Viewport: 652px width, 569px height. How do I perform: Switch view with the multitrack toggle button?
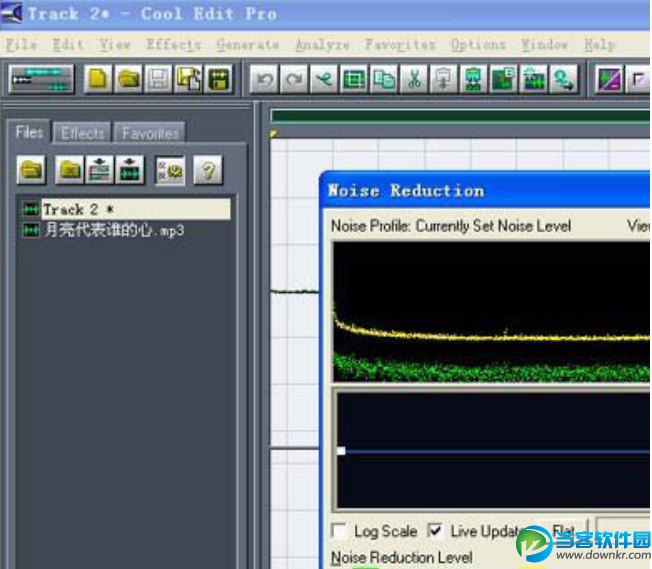point(41,79)
